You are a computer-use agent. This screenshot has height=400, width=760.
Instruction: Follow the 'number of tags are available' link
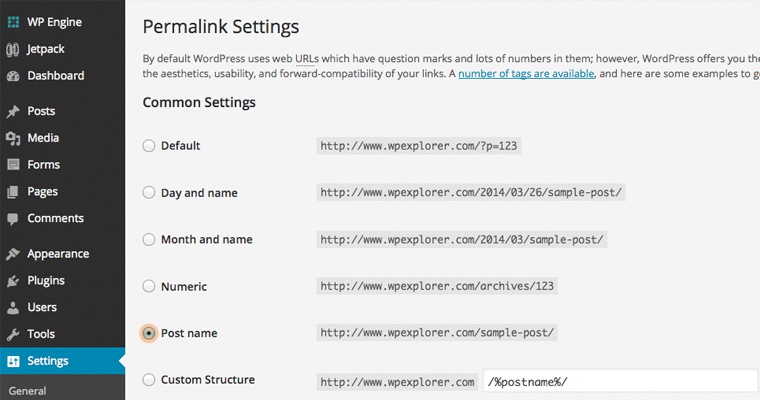tap(526, 74)
